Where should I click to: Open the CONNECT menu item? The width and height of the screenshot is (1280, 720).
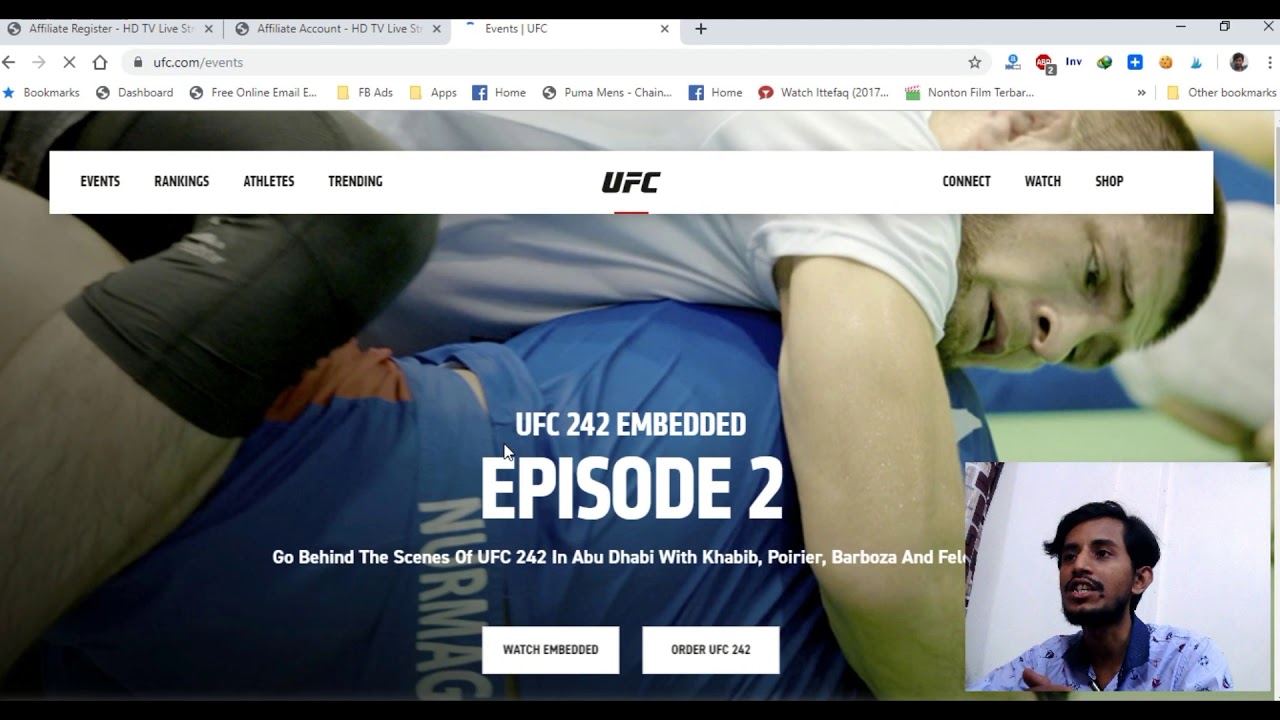pos(966,181)
